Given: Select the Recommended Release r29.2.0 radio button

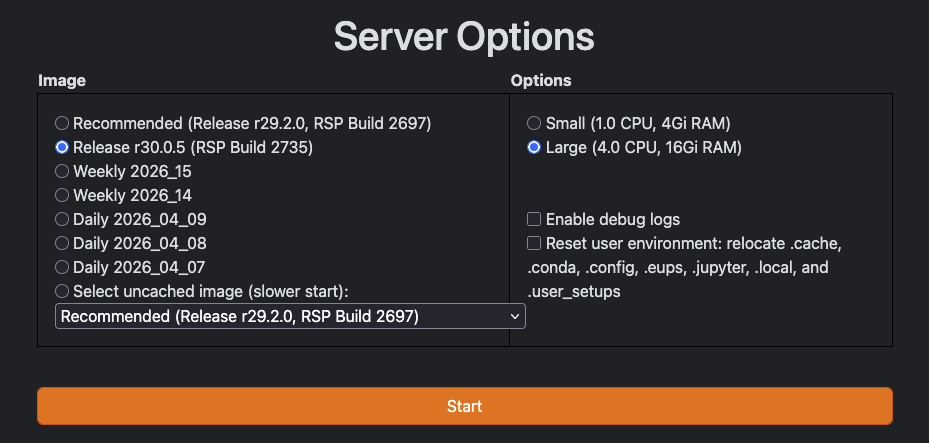Looking at the screenshot, I should [x=62, y=123].
